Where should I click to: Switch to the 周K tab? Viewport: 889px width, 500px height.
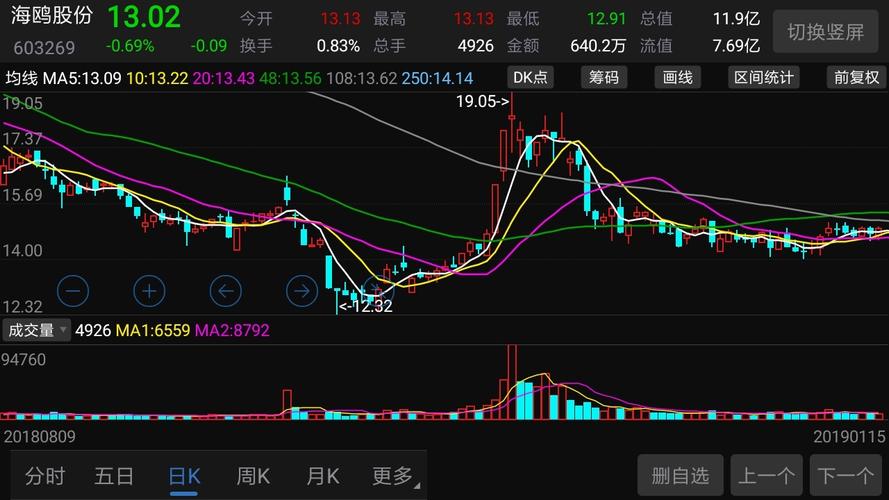(x=253, y=476)
